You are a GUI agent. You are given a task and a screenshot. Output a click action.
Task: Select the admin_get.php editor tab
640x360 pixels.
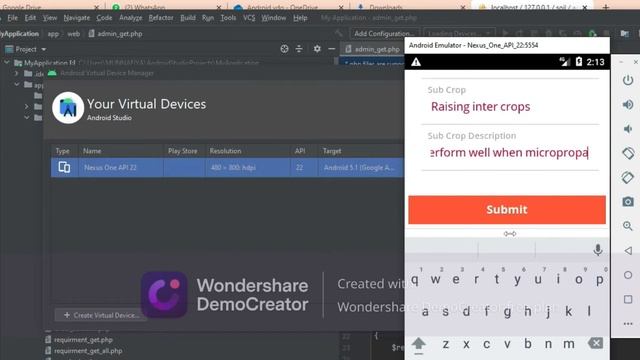click(372, 49)
